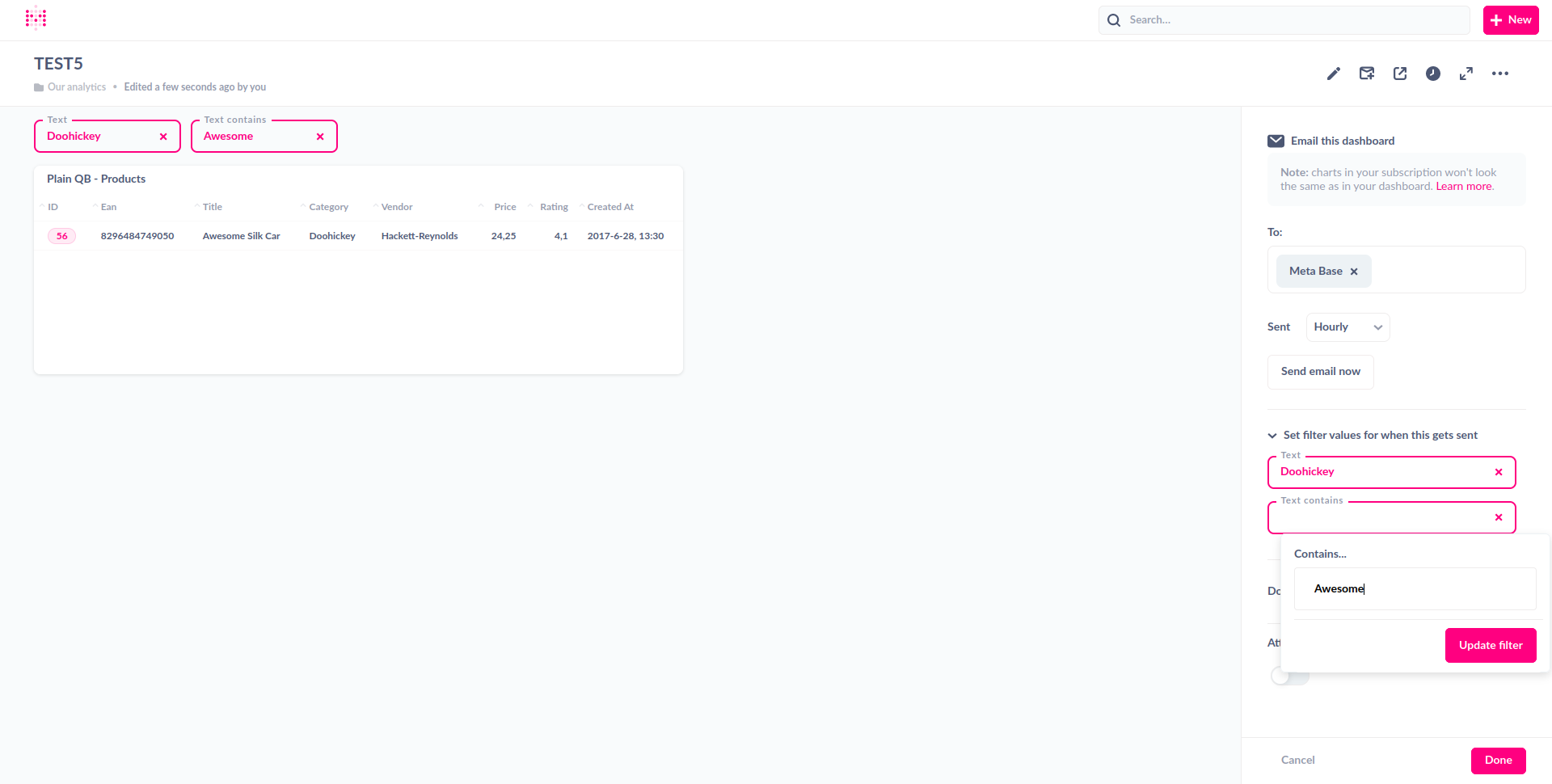Sort by the ID column header

53,208
